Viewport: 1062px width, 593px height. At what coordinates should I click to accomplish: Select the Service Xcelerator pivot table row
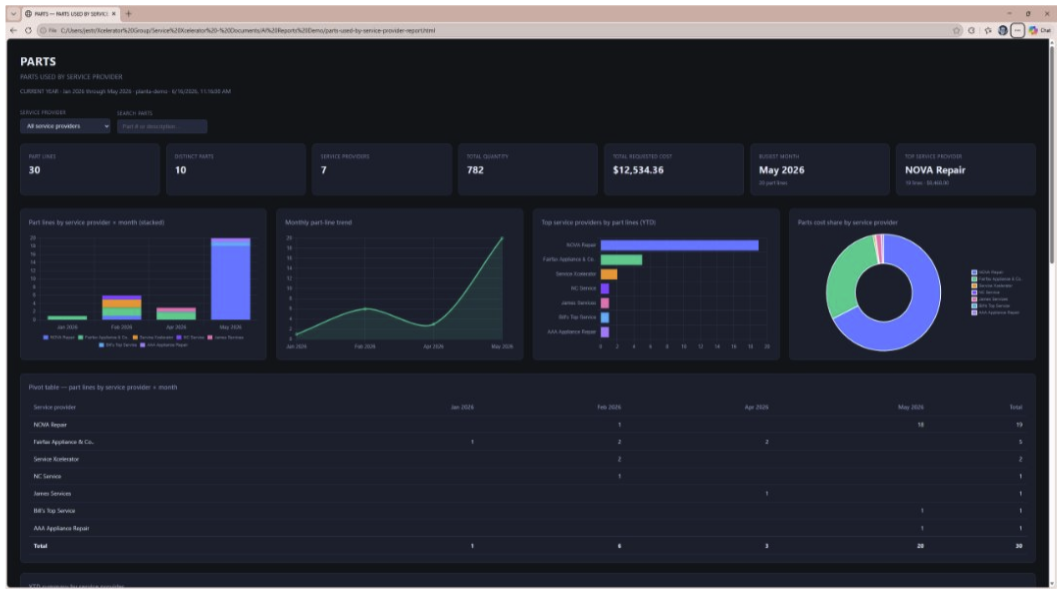coord(528,459)
